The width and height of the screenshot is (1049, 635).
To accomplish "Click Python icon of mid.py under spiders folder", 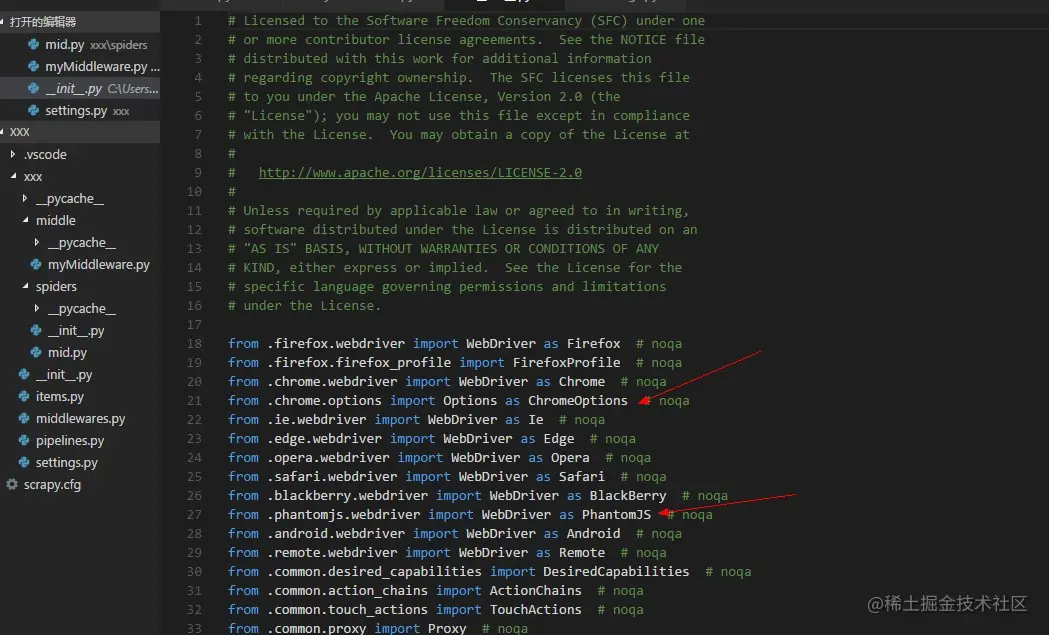I will click(x=36, y=352).
